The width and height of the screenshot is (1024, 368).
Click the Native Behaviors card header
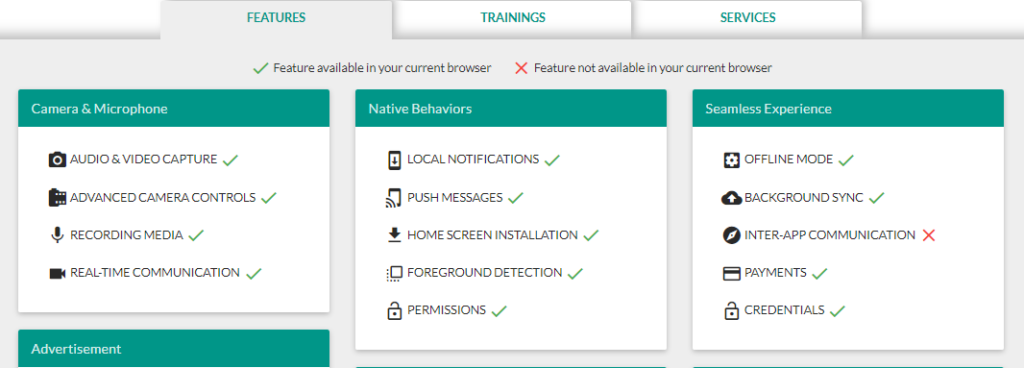click(x=511, y=108)
